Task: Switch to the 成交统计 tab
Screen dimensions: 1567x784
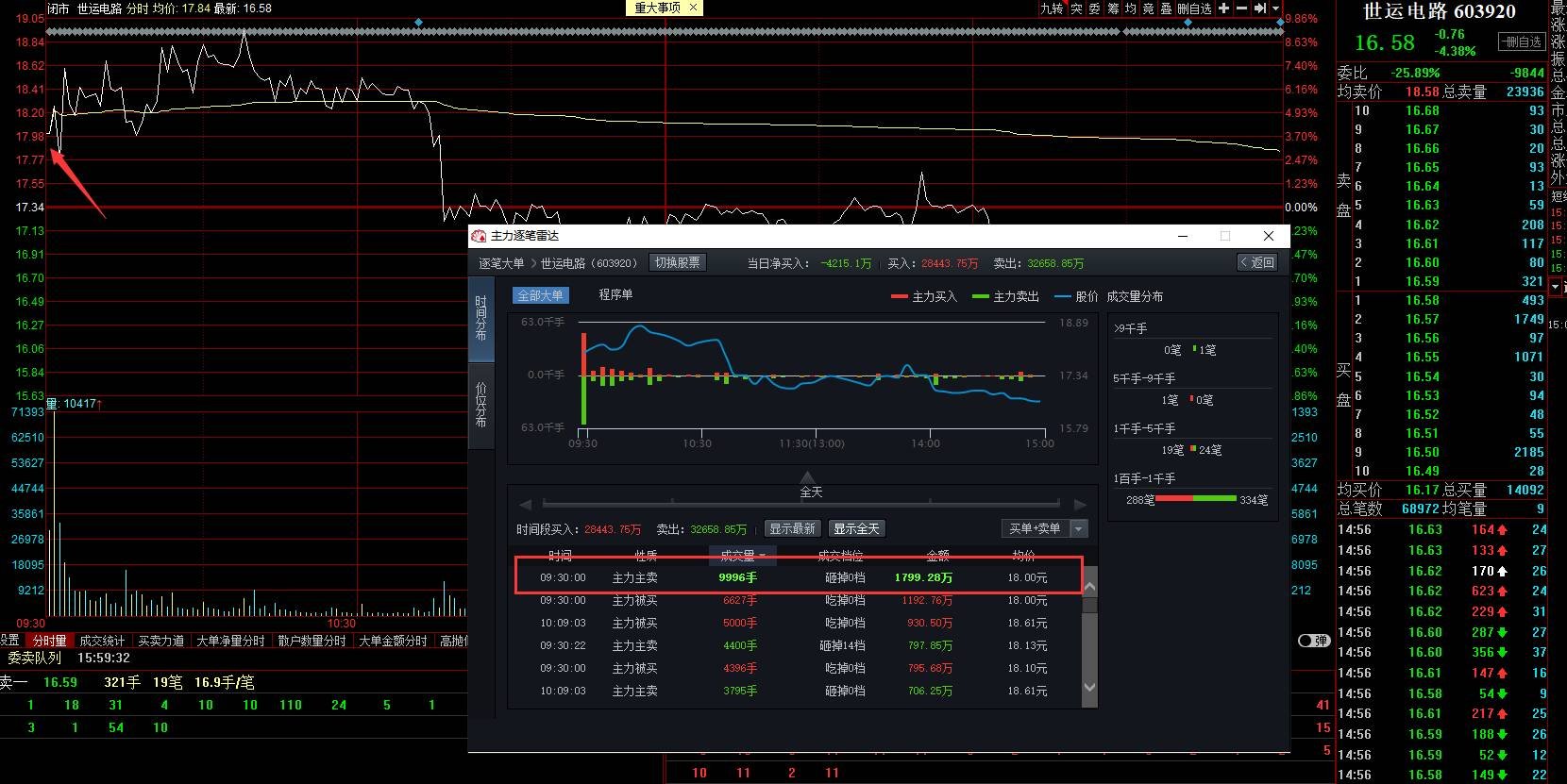Action: [102, 641]
